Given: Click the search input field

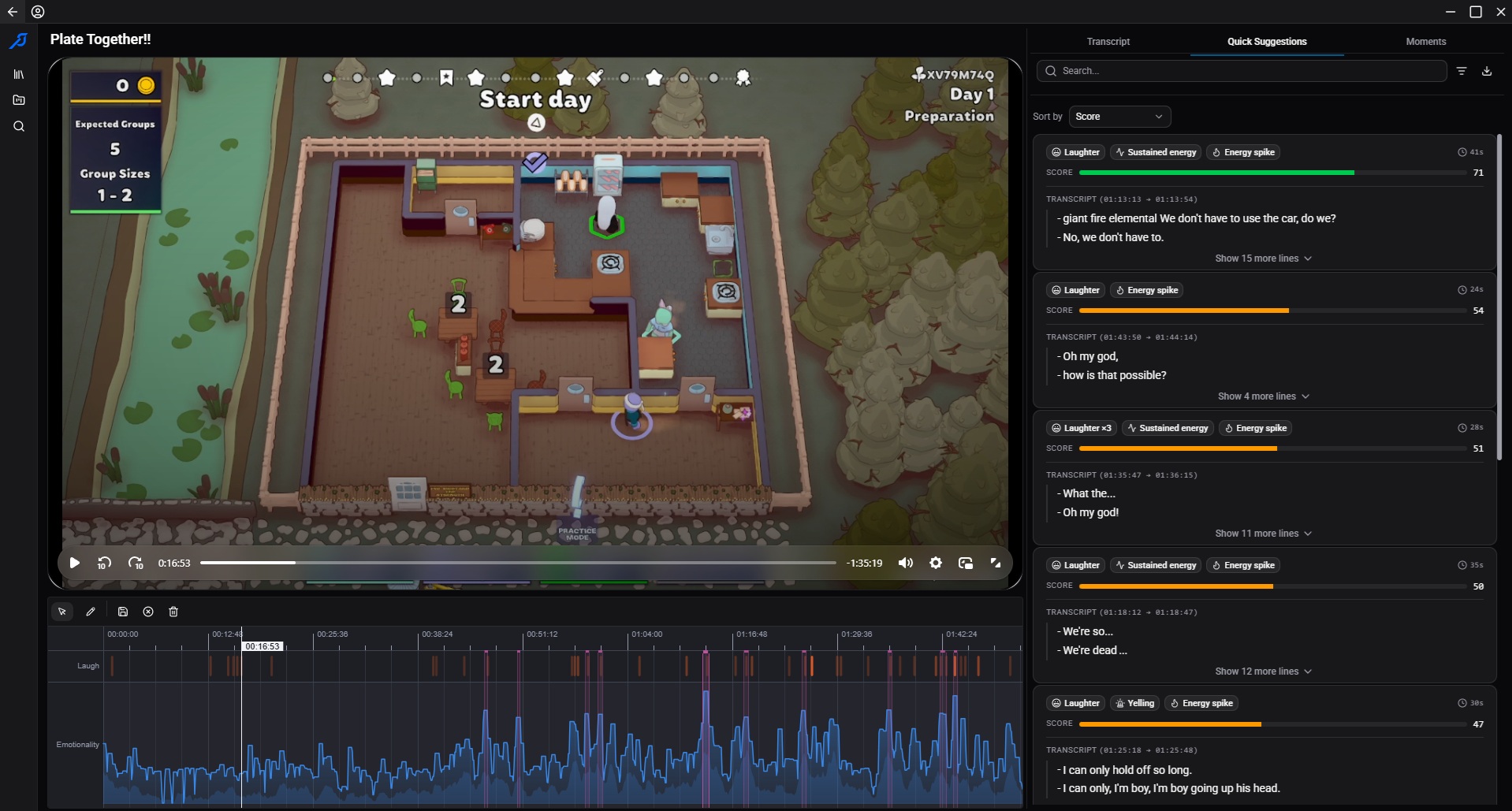Looking at the screenshot, I should [x=1242, y=71].
